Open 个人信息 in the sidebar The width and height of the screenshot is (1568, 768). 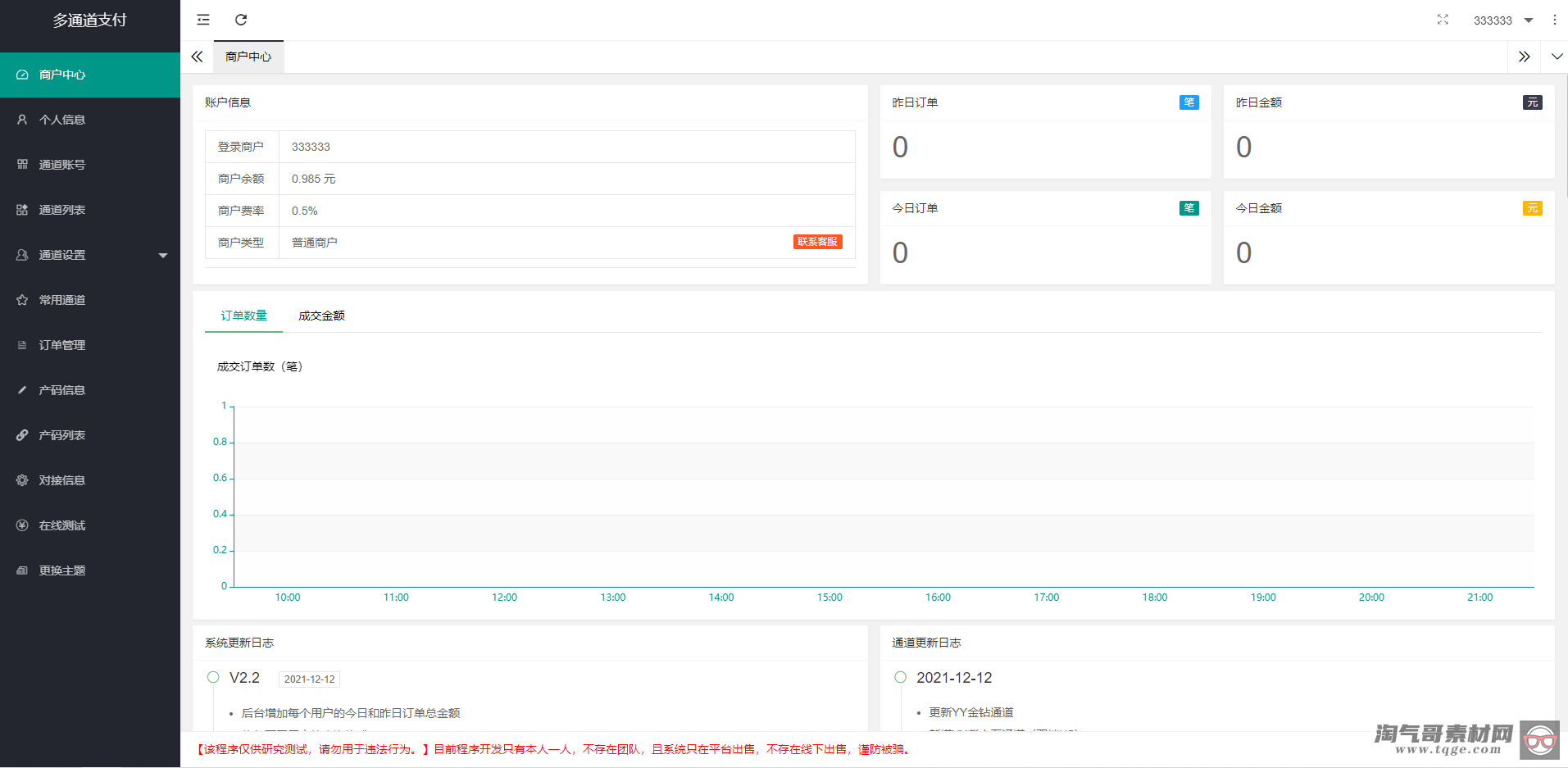coord(90,120)
